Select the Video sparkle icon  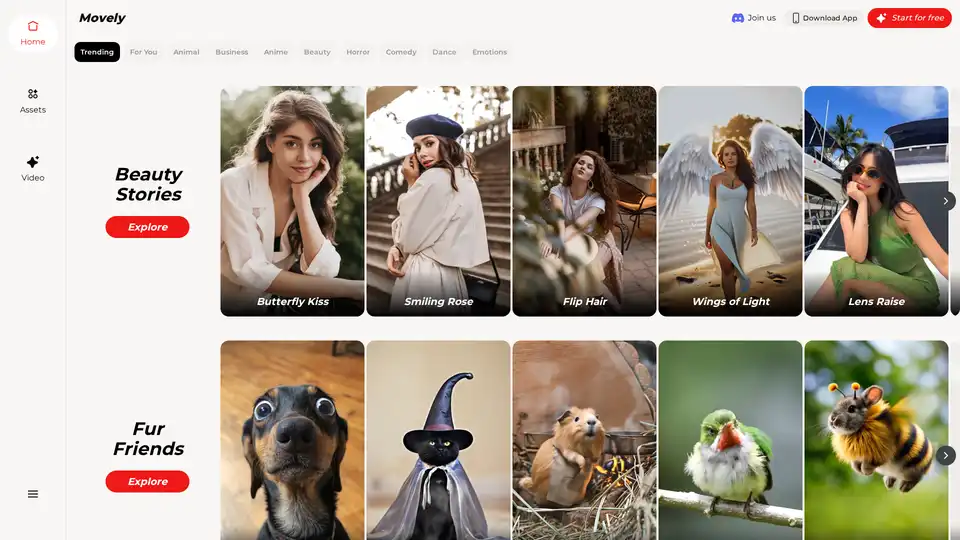point(32,162)
